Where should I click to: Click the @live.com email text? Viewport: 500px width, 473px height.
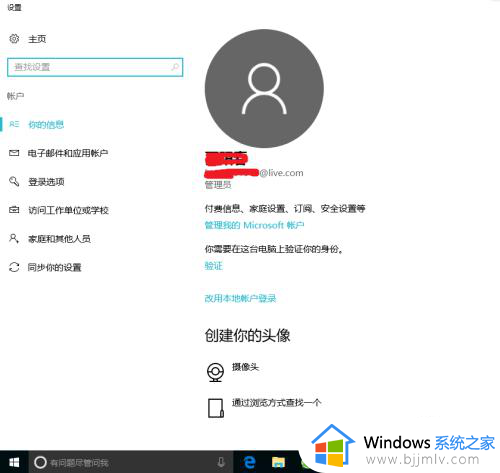[x=282, y=173]
